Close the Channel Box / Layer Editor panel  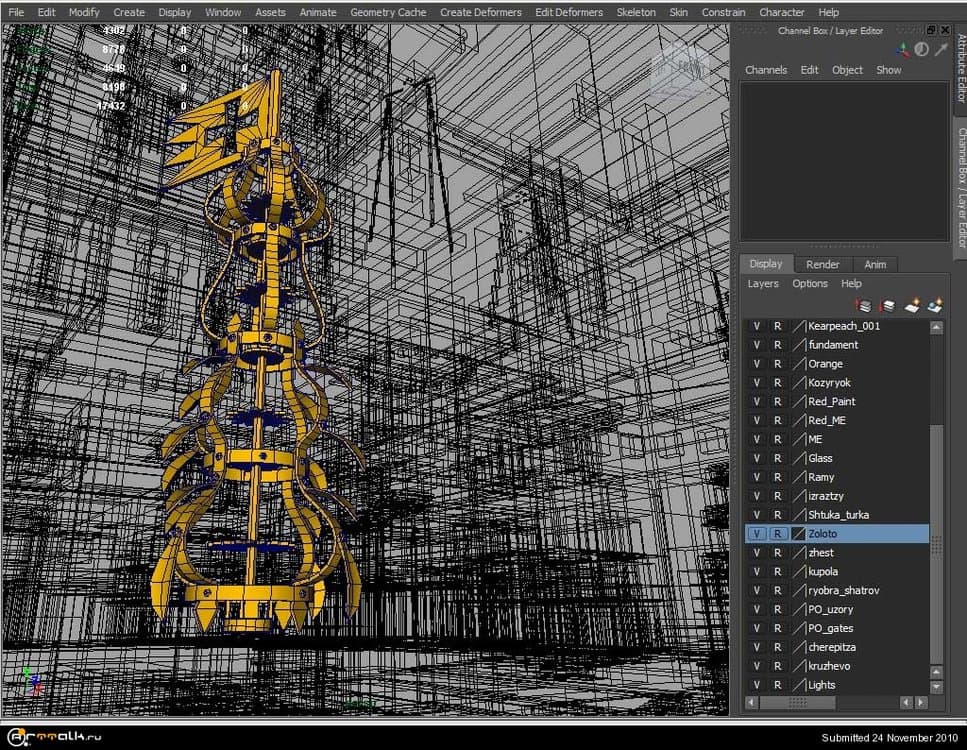pyautogui.click(x=945, y=30)
